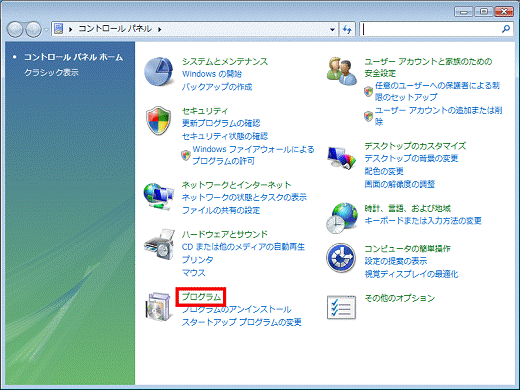Click CD または他のメディアの自動再生 link
This screenshot has width=520, height=390.
(243, 247)
